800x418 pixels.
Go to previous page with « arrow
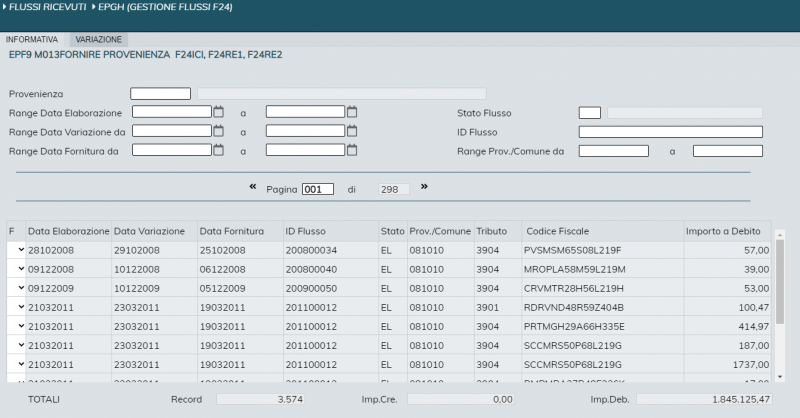253,187
